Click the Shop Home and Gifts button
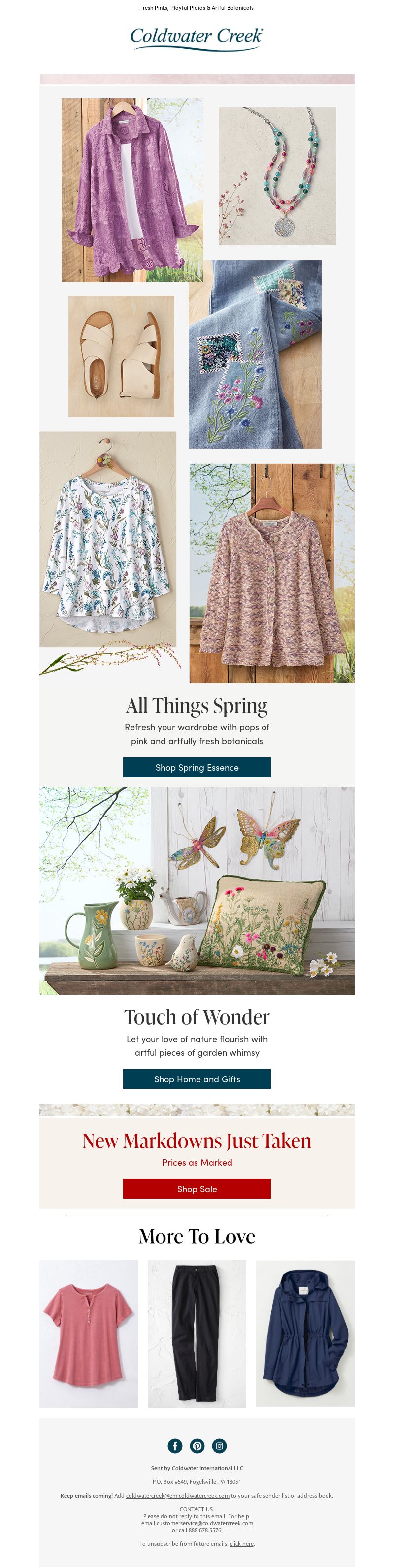 pyautogui.click(x=197, y=1078)
